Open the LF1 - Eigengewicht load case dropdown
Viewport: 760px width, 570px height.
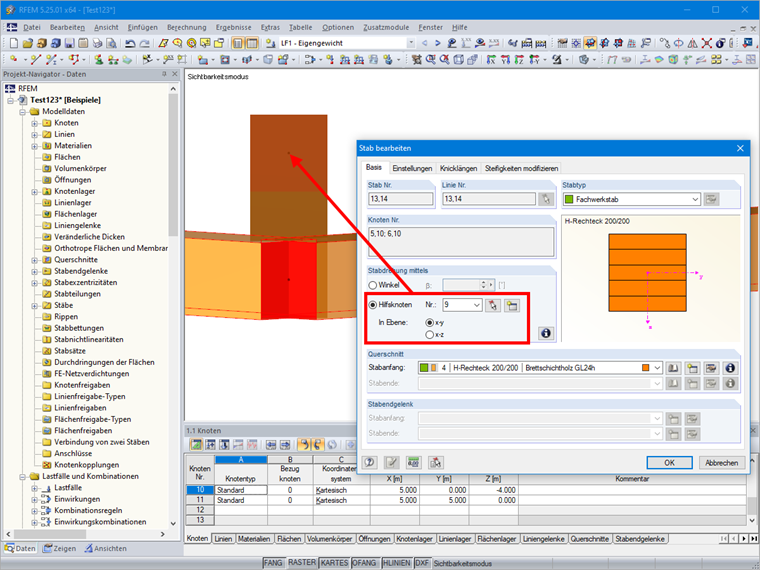(411, 43)
